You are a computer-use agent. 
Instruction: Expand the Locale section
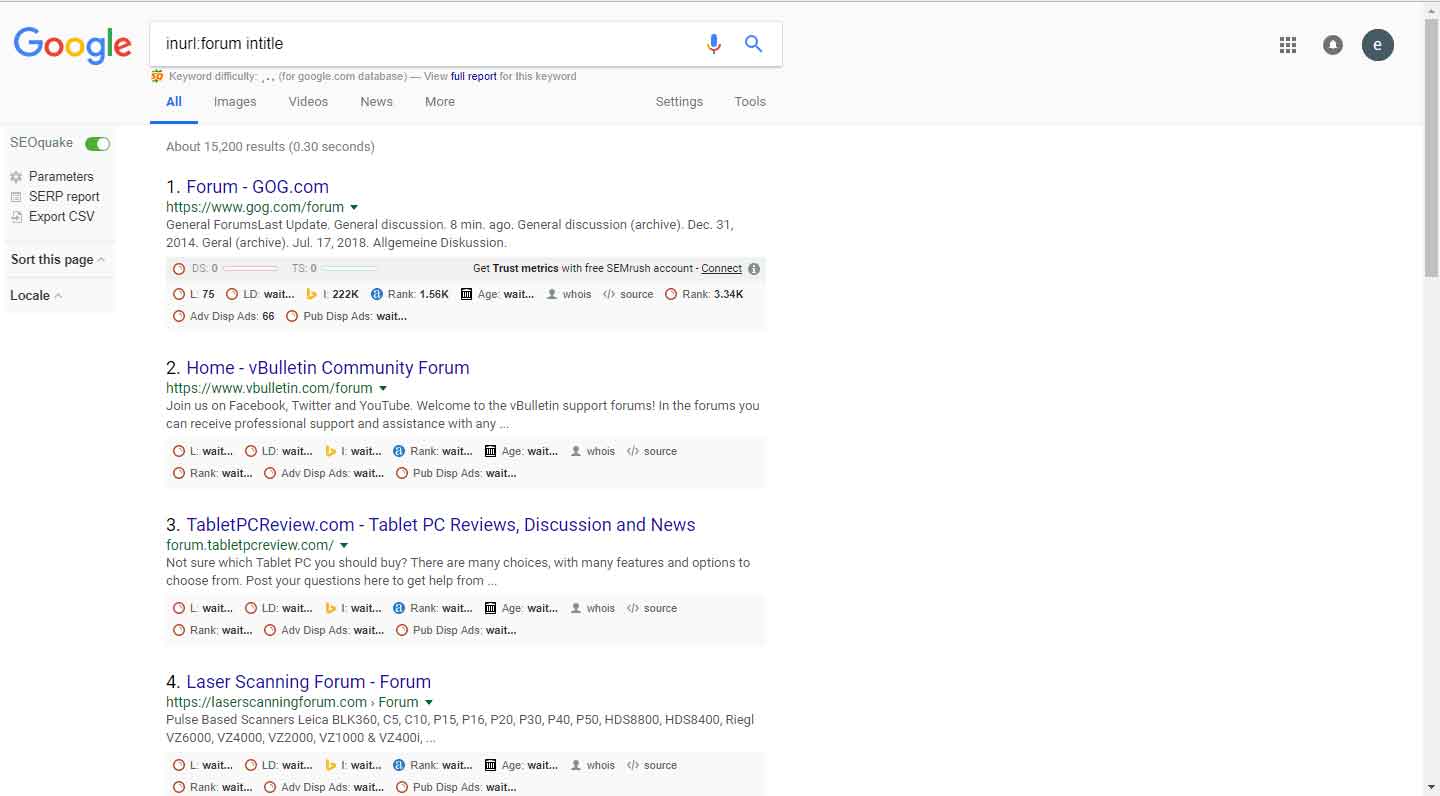tap(36, 296)
